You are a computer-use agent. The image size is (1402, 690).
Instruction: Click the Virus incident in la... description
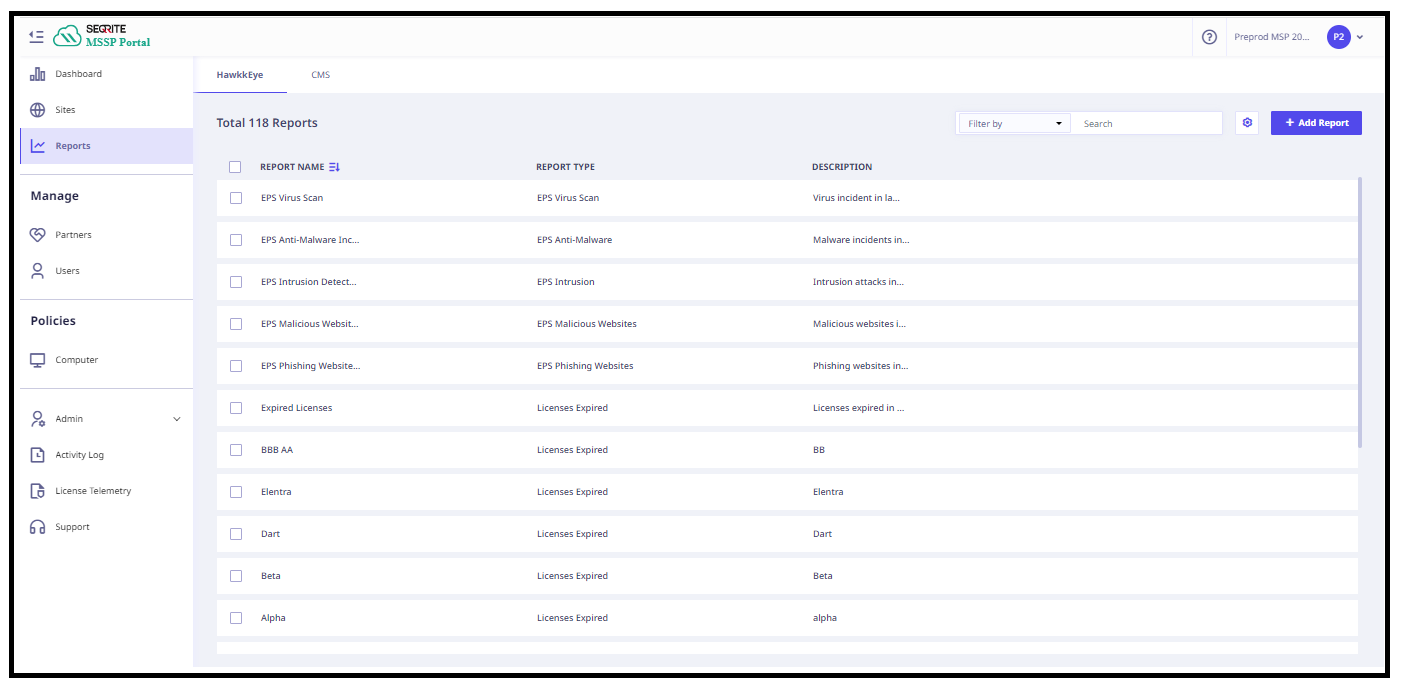click(856, 198)
